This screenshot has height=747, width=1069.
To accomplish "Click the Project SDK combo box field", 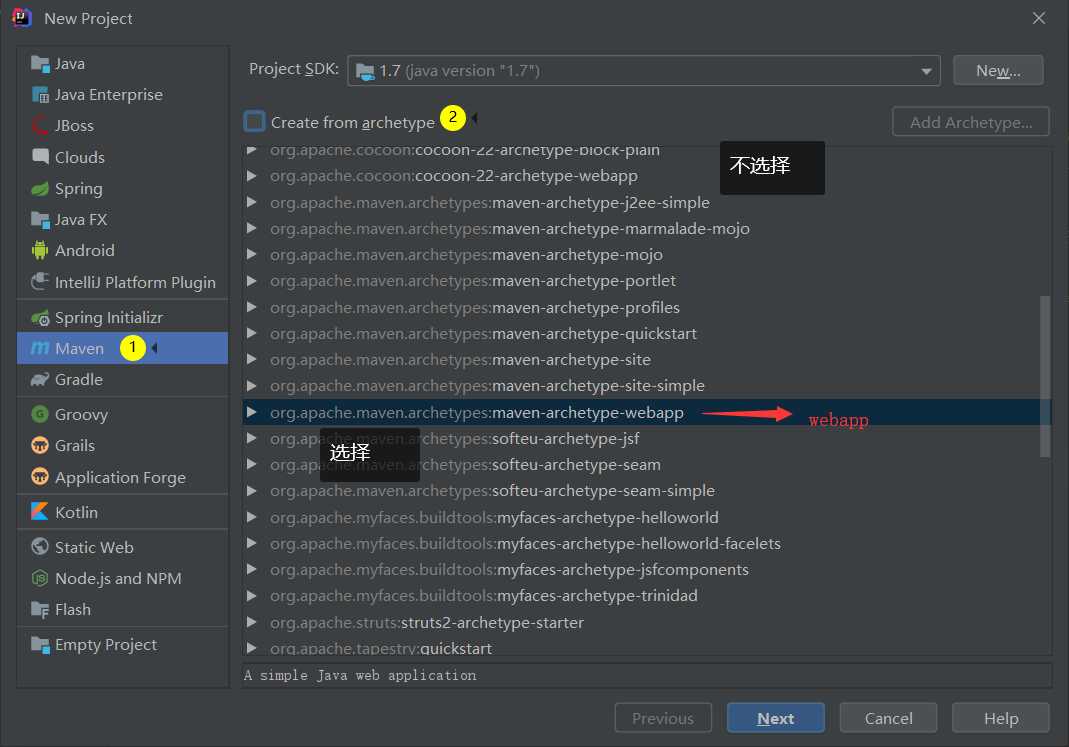I will 644,71.
